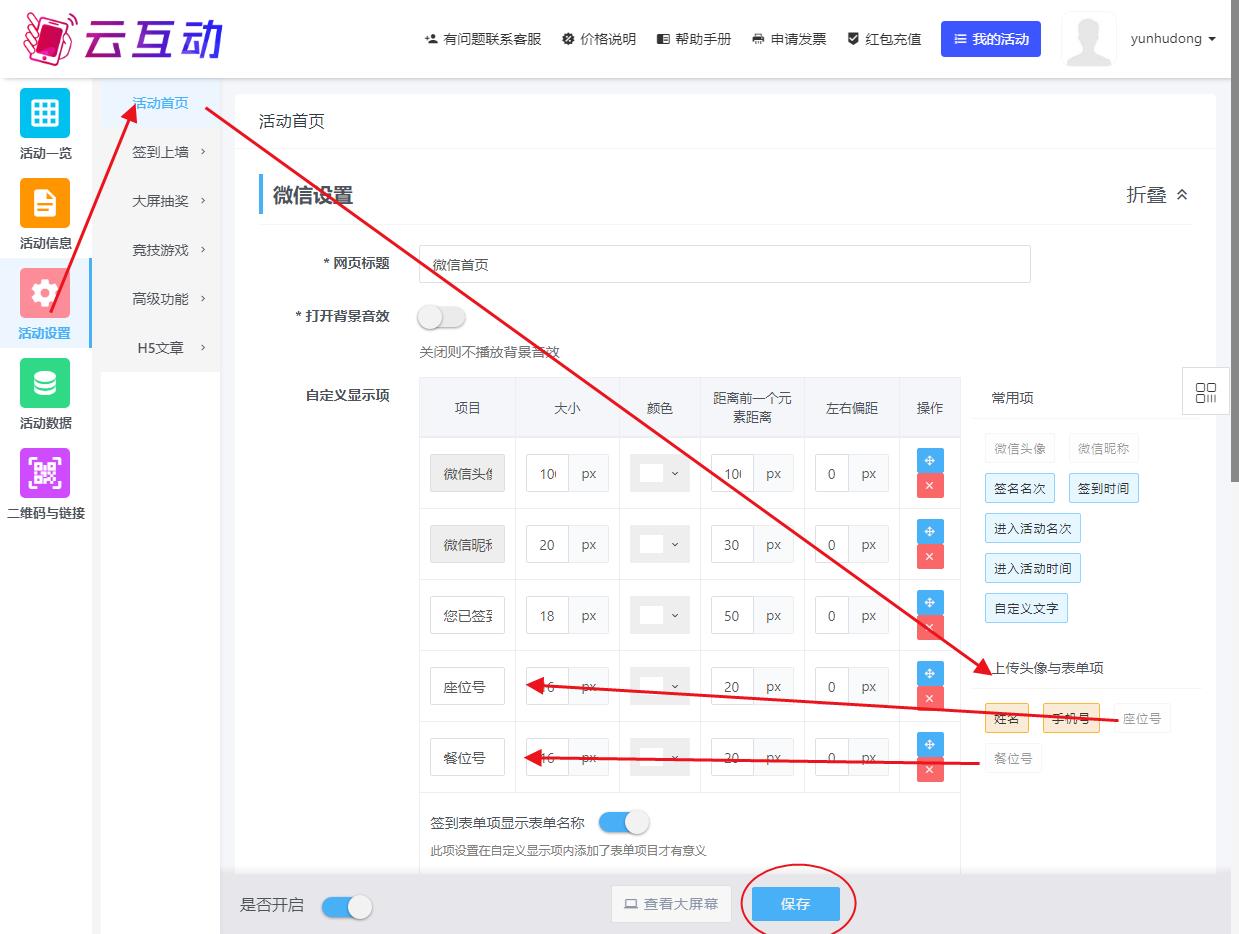Toggle 签到表单项显示表单名称 switch

pos(623,823)
